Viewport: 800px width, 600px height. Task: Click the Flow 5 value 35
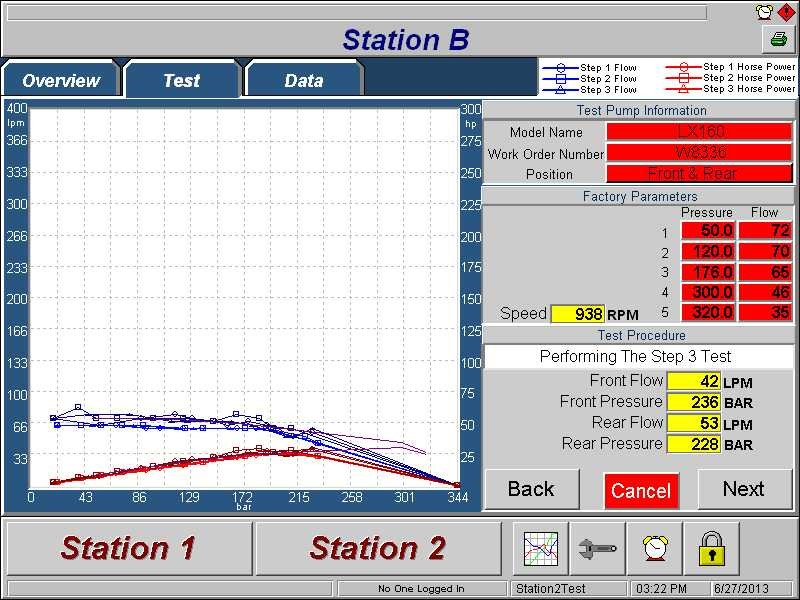pyautogui.click(x=765, y=312)
